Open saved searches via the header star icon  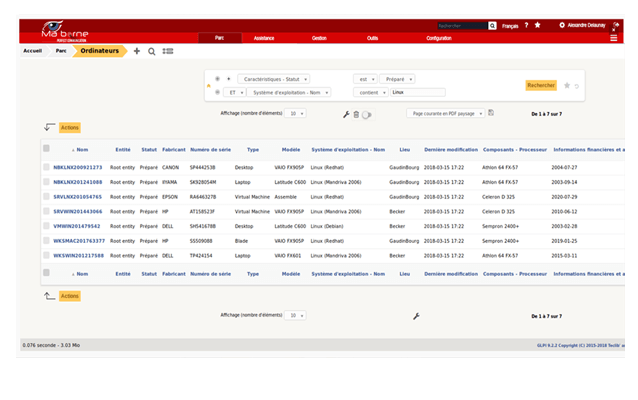[537, 25]
